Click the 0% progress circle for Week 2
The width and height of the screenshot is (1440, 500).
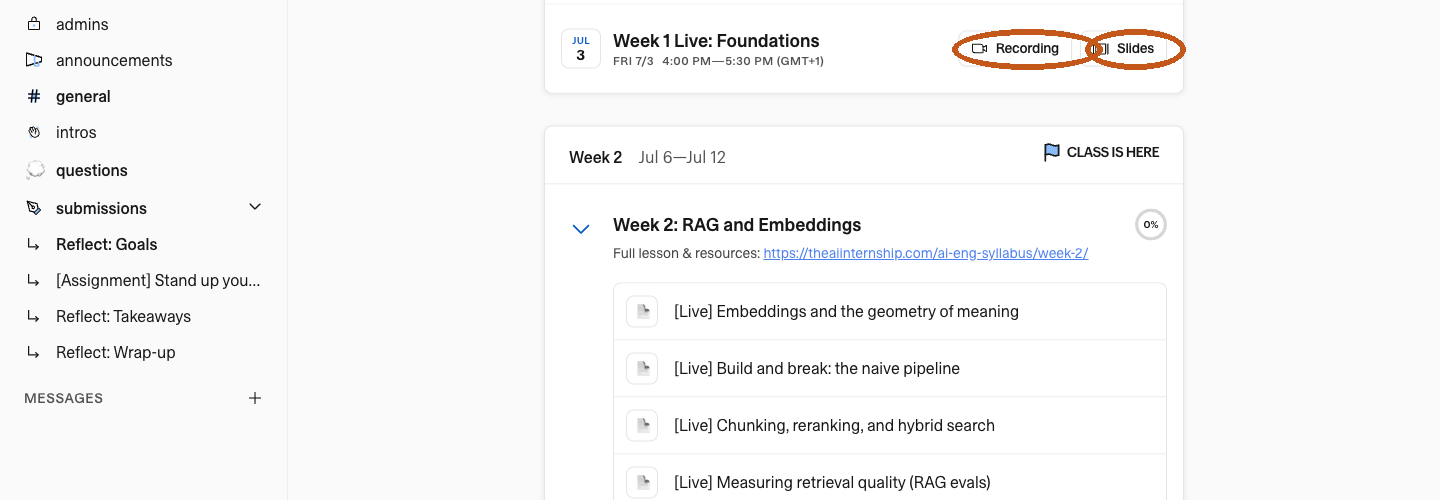point(1151,225)
